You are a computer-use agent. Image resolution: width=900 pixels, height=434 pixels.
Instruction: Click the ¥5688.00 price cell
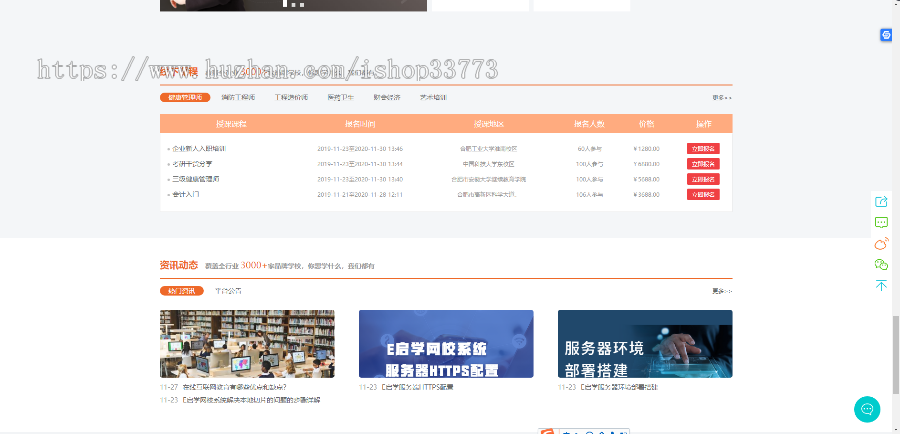point(646,179)
